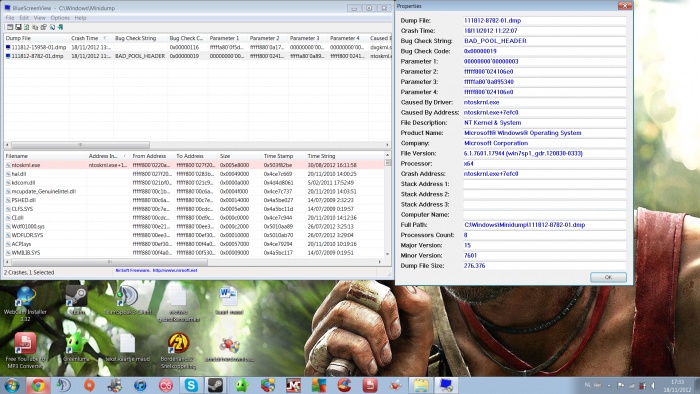The image size is (700, 394).
Task: Select the 111812-8782-01.dmp crash row
Action: point(198,56)
